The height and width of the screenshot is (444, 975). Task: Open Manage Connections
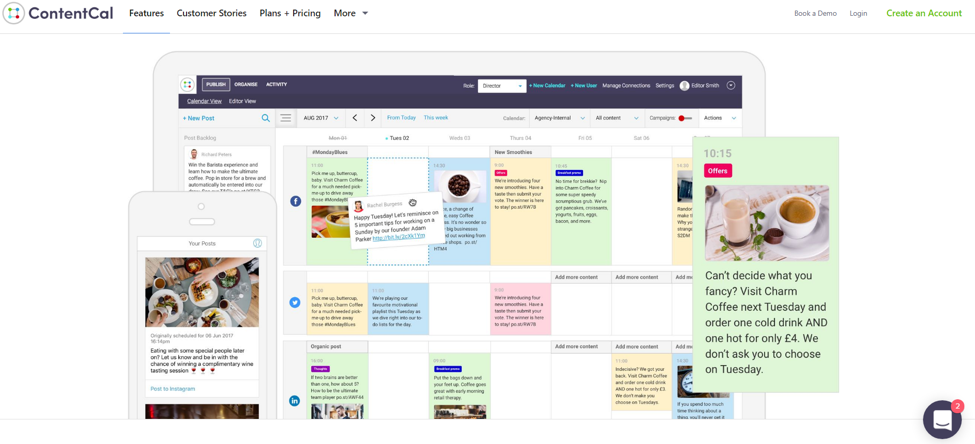626,86
